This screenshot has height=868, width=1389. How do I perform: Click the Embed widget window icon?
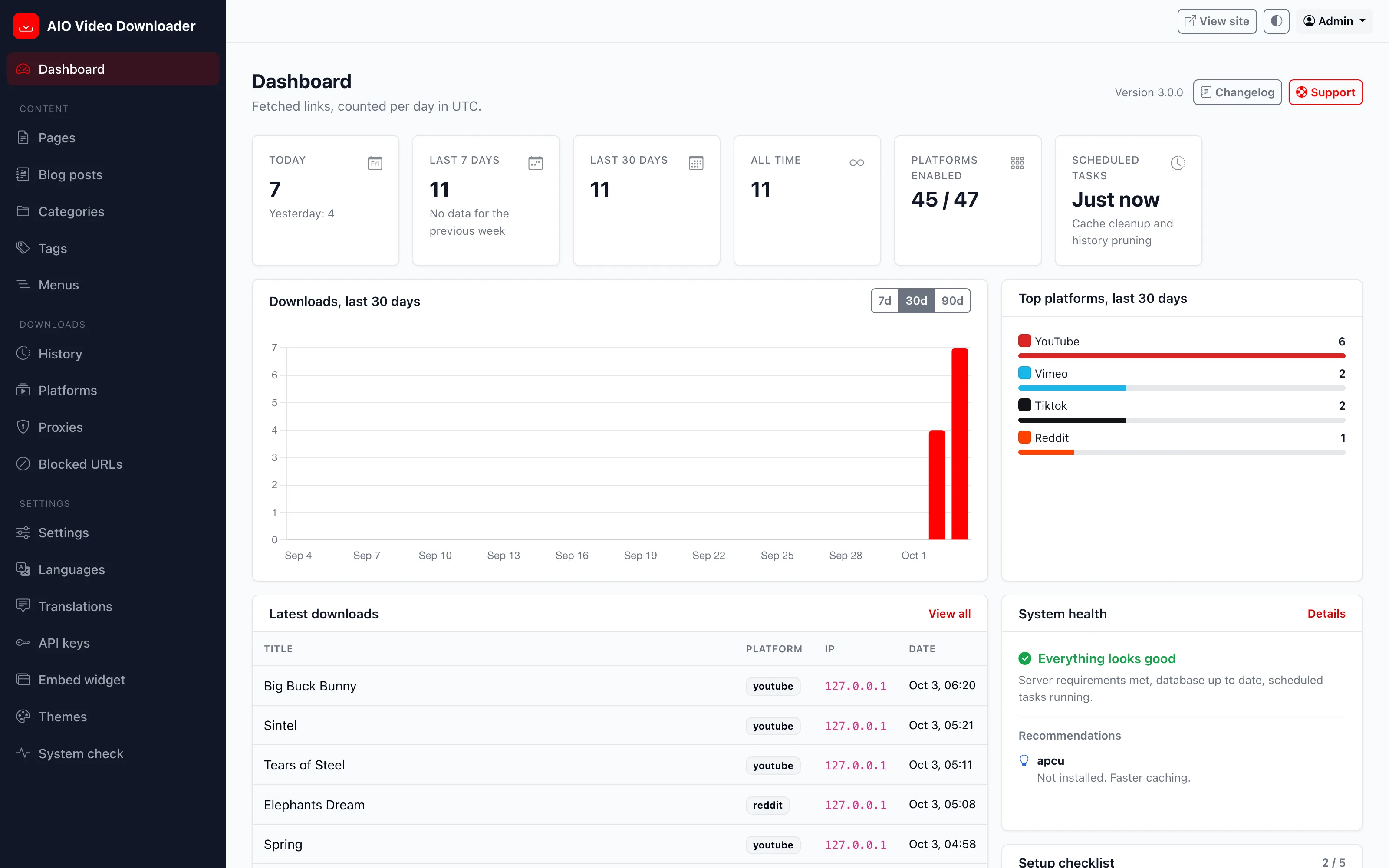(x=23, y=679)
